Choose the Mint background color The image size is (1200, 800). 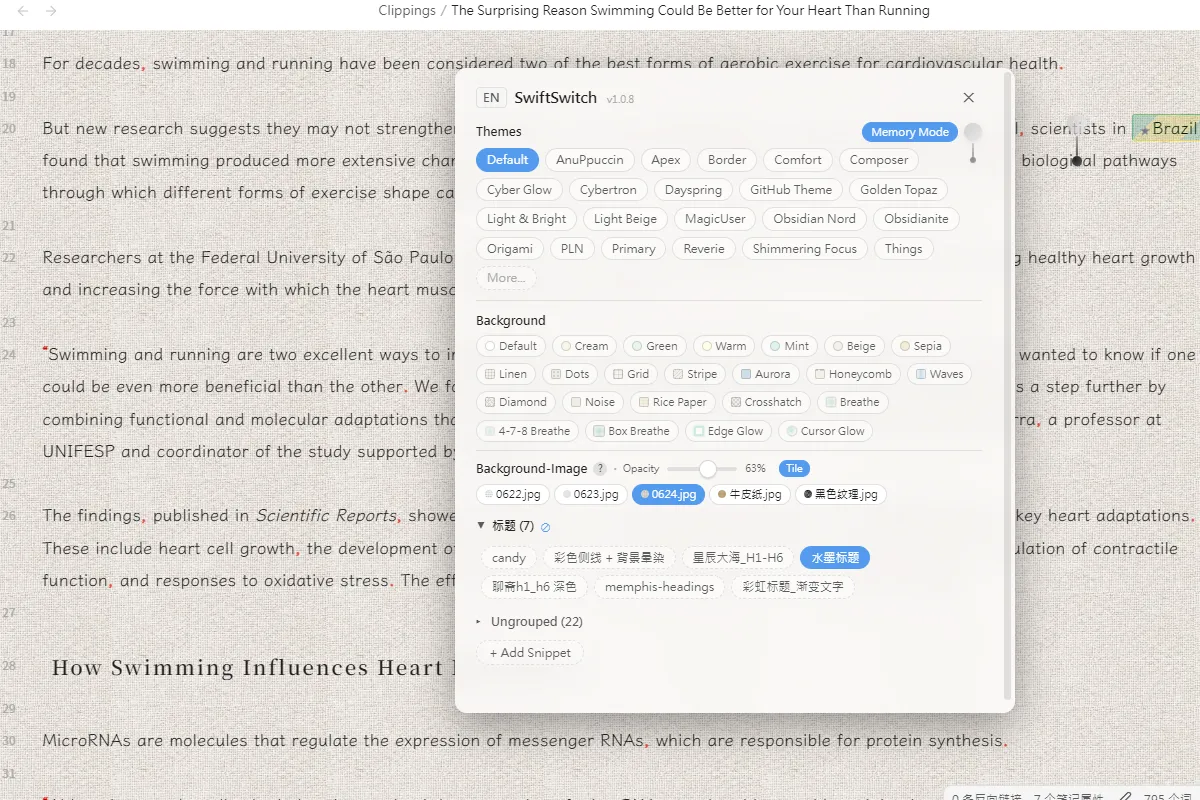[x=789, y=346]
